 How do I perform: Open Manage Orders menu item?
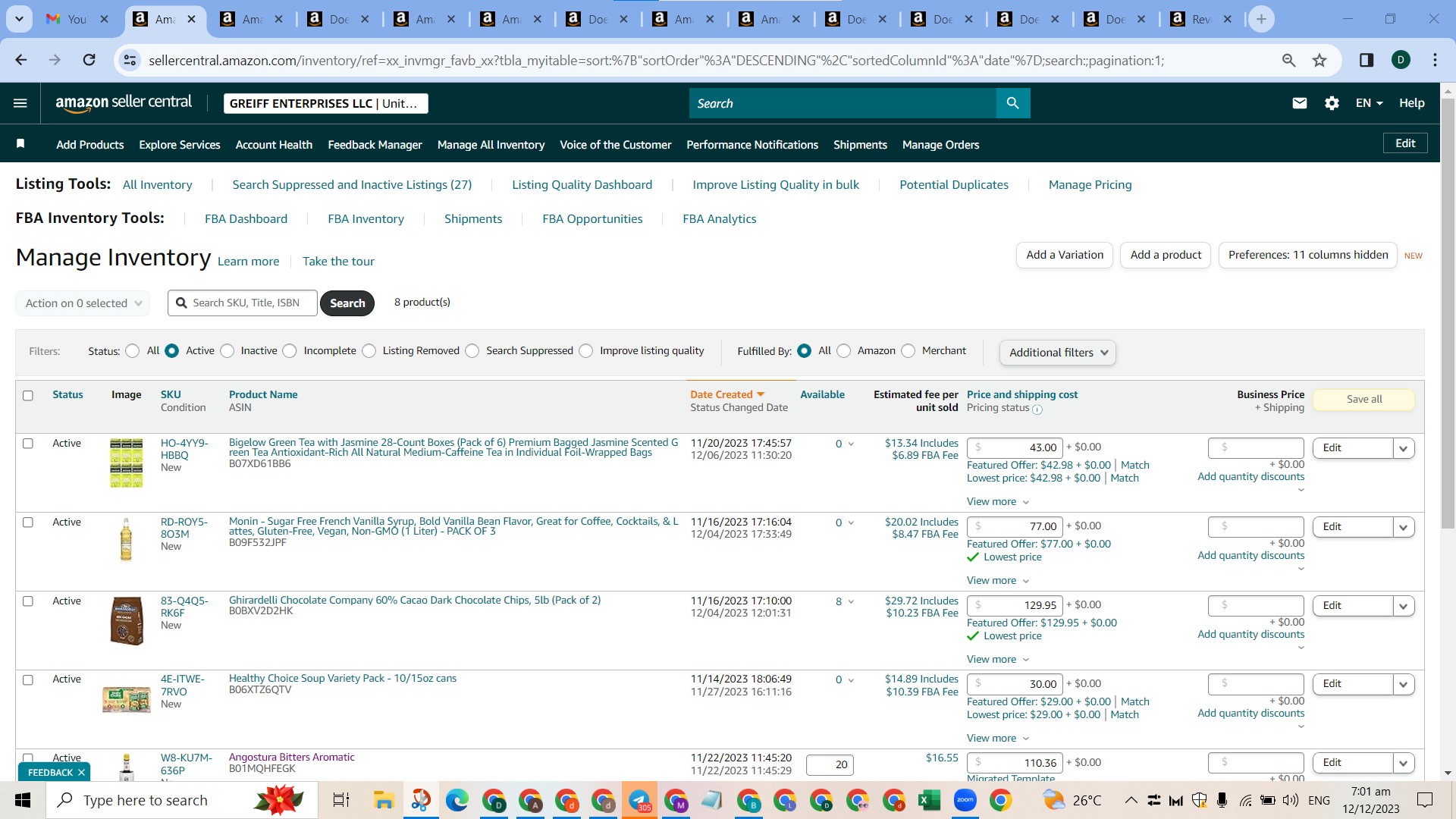[x=940, y=145]
